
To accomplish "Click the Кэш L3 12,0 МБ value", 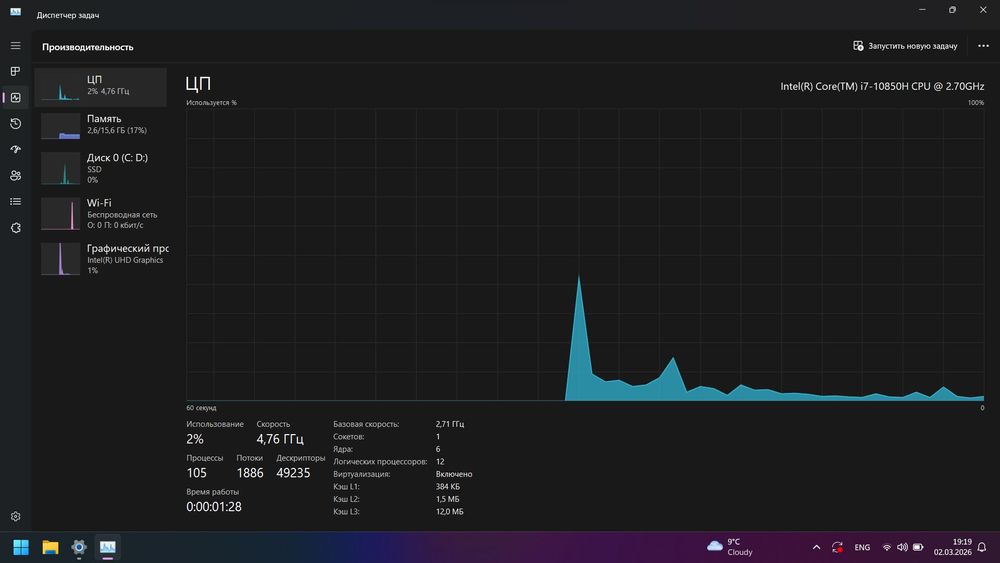I will pos(450,512).
